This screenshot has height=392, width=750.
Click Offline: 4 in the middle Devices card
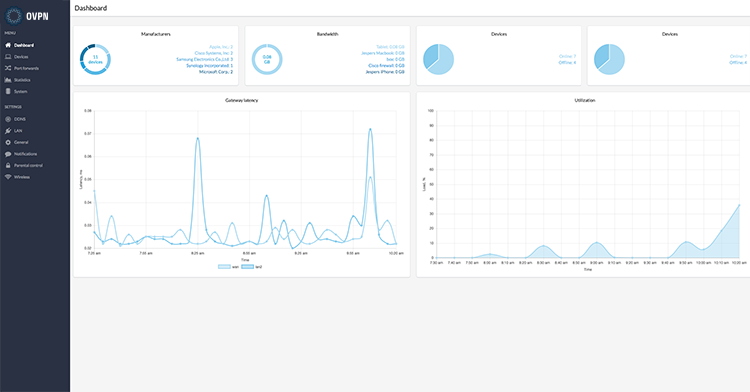pos(567,63)
